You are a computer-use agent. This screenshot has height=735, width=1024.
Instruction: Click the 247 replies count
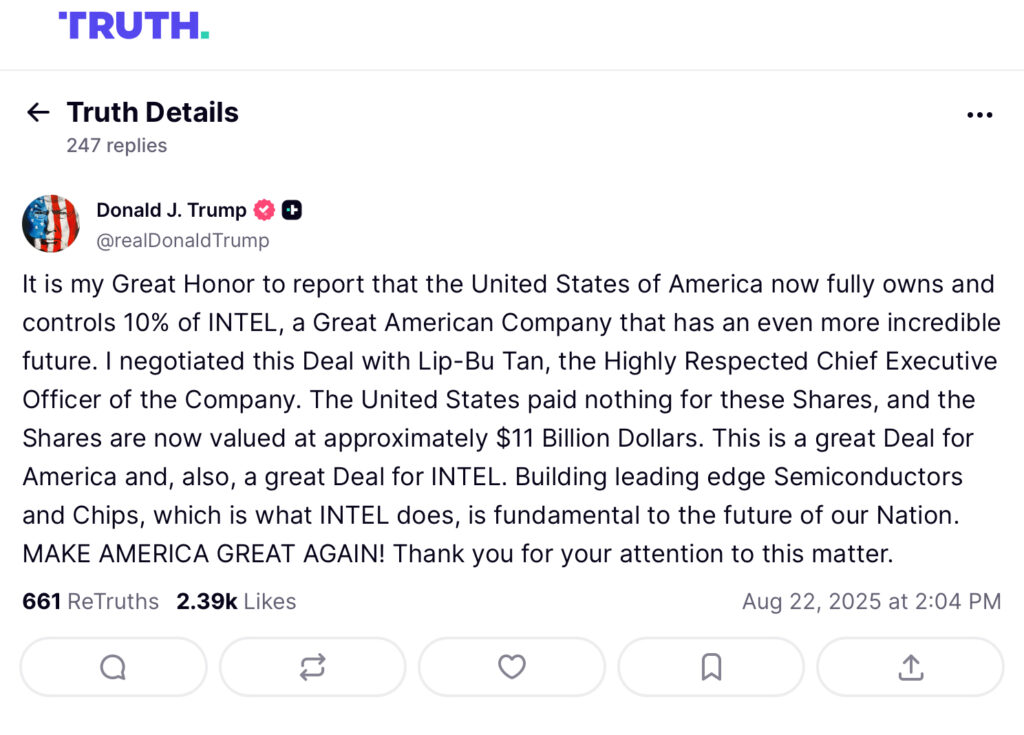[x=117, y=145]
